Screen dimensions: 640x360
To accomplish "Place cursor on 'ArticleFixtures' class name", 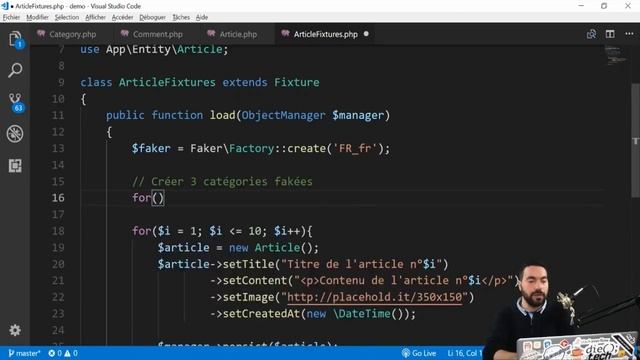I will [167, 82].
